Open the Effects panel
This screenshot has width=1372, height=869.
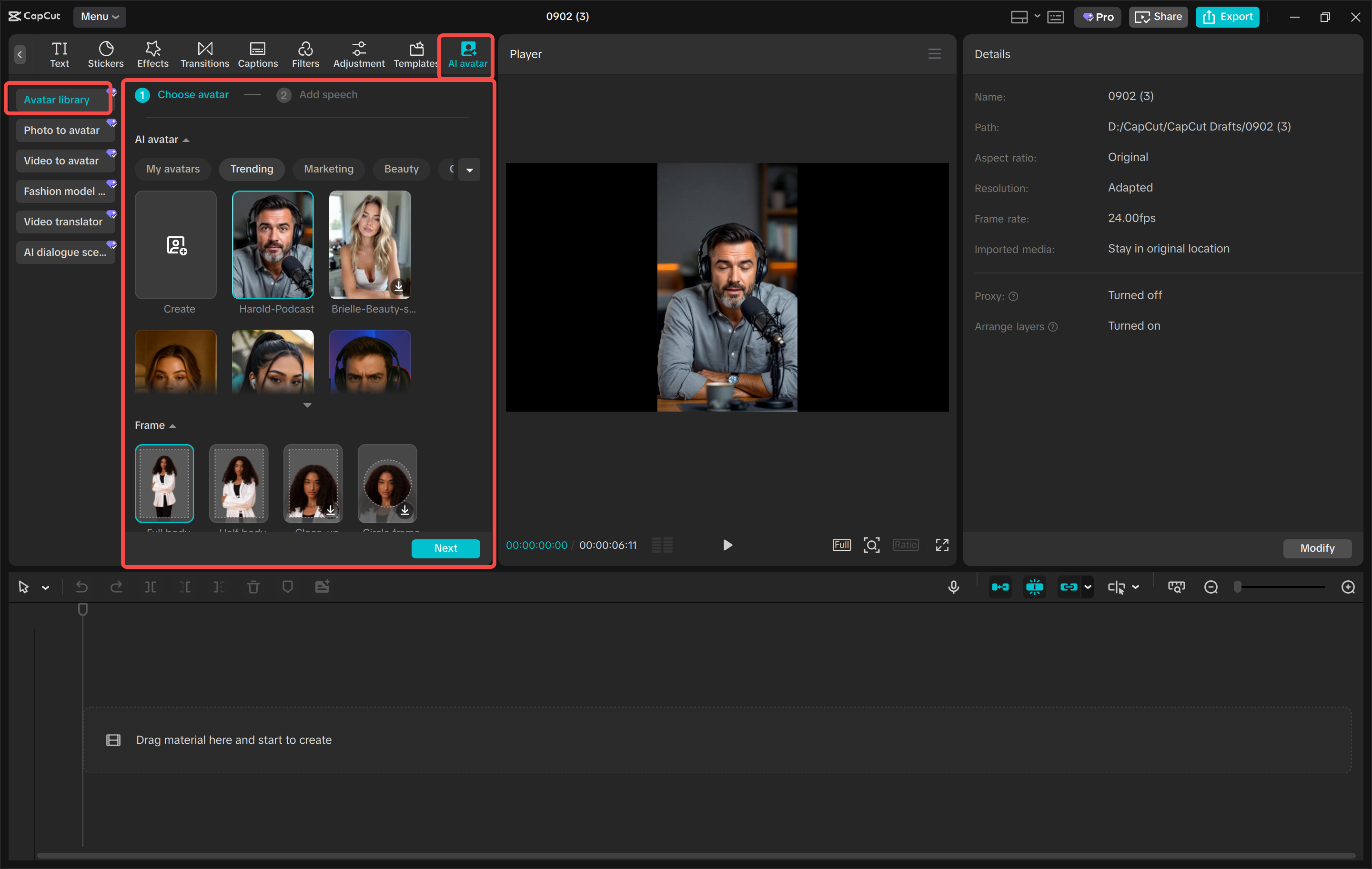point(152,53)
